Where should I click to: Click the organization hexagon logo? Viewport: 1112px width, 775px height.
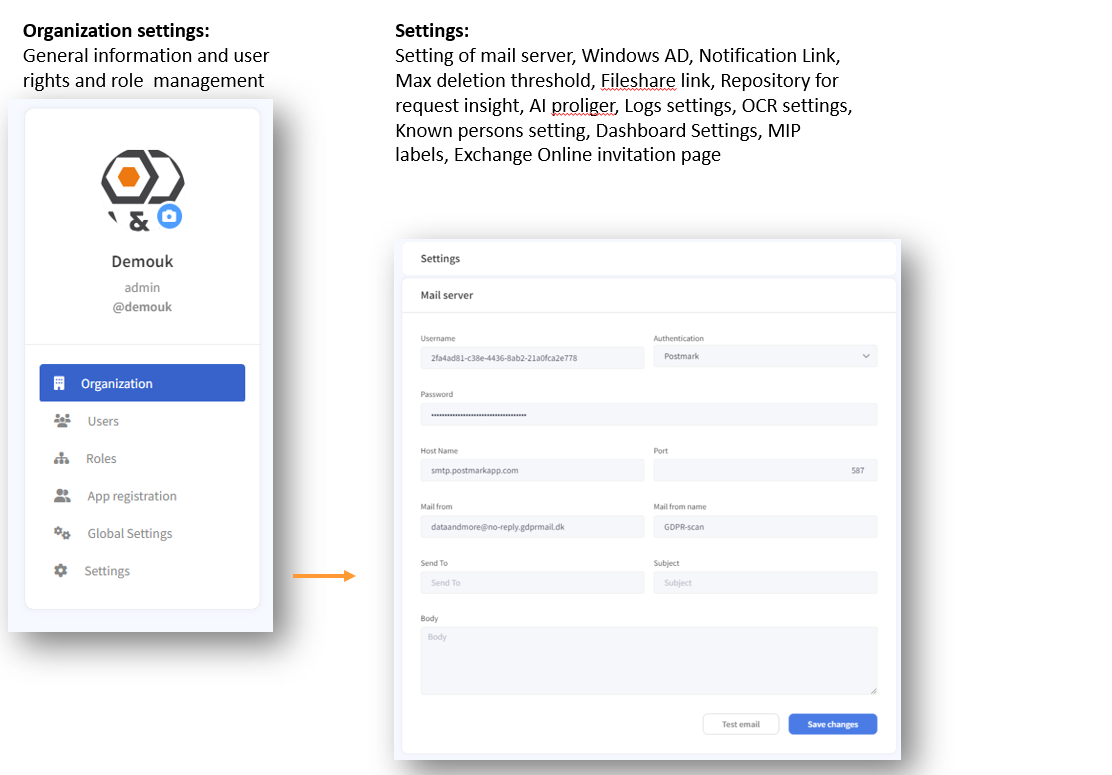click(141, 179)
